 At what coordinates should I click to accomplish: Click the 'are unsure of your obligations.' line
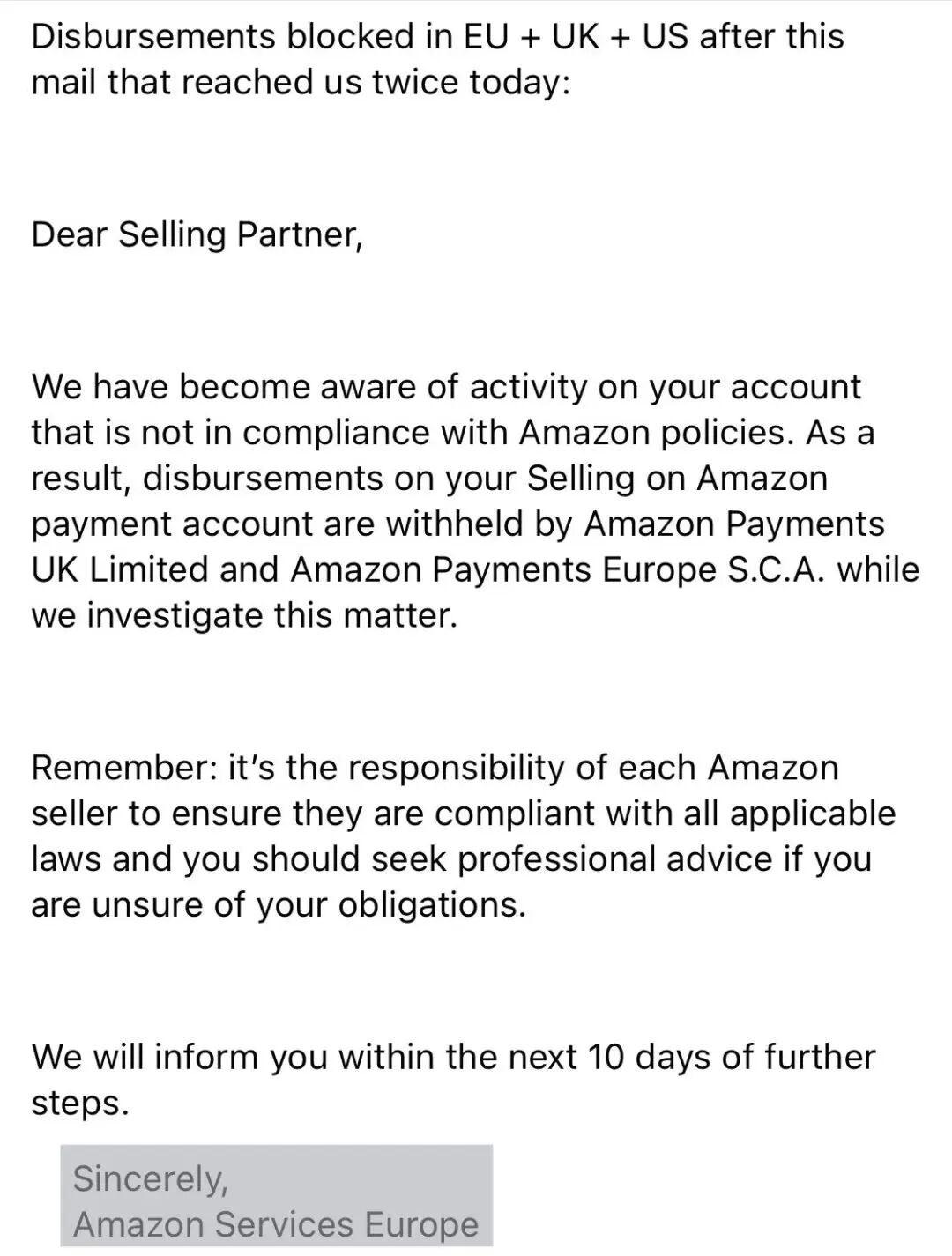[279, 906]
